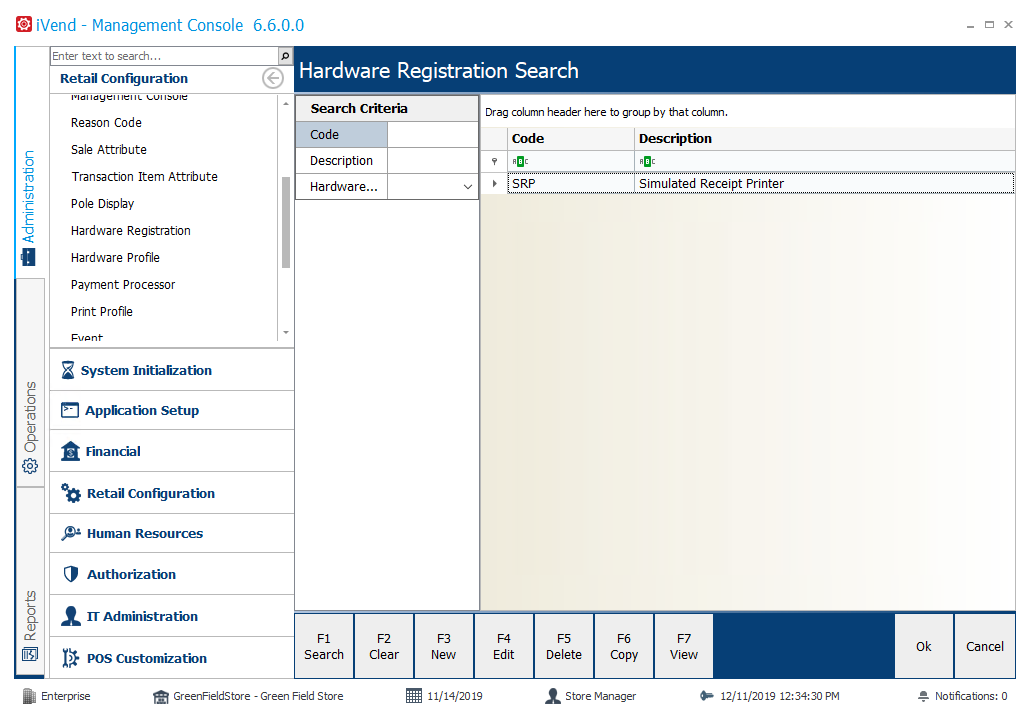Click the POS Customization tools icon
The width and height of the screenshot is (1029, 721).
(x=70, y=657)
